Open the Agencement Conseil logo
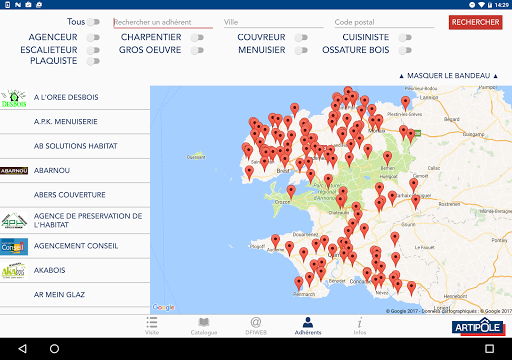Screen dimensions: 512x360 14,246
